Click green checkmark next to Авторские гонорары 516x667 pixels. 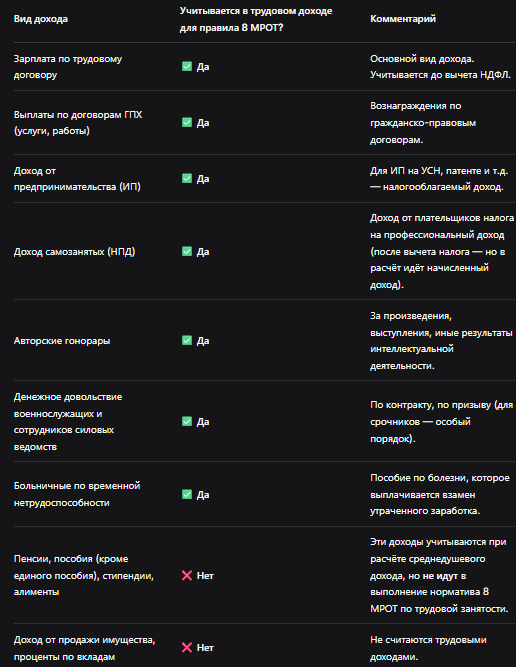[187, 340]
